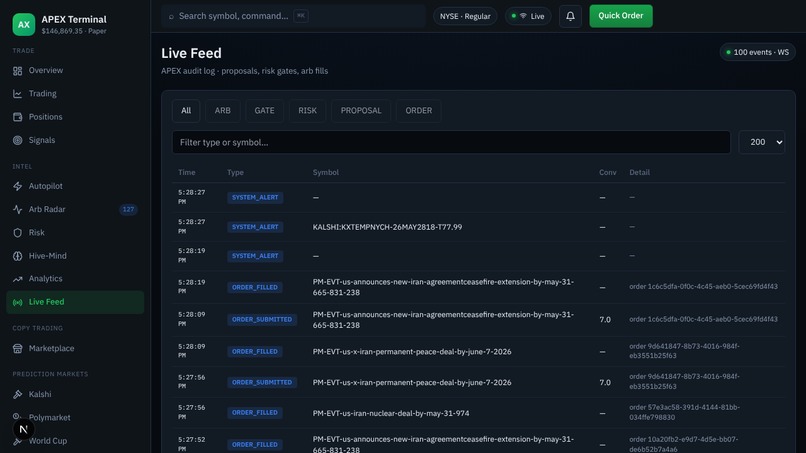Click the Detail column header
The image size is (806, 453).
click(639, 172)
